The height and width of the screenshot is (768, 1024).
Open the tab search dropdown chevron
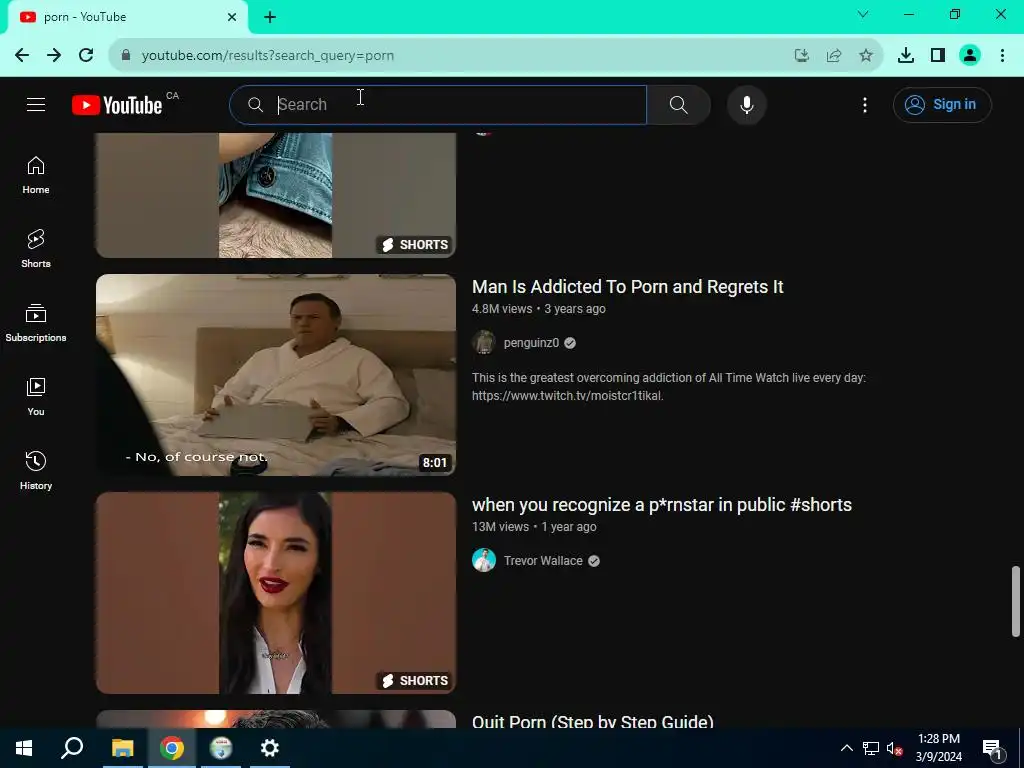863,14
